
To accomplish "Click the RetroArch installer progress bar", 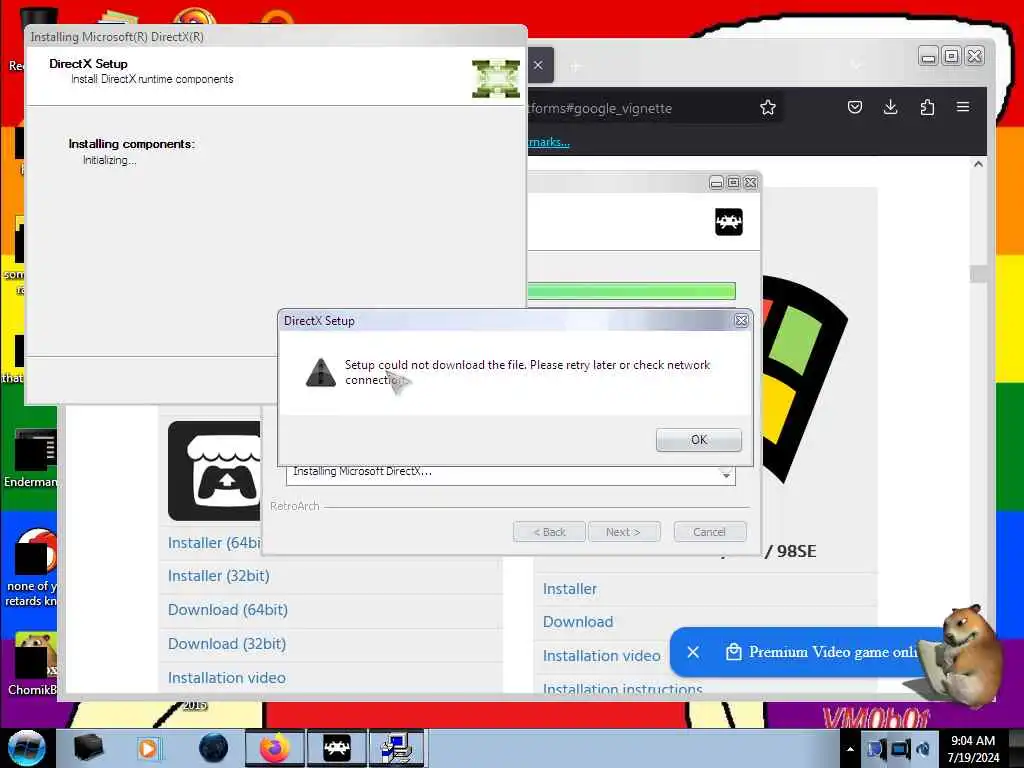I will (x=631, y=291).
